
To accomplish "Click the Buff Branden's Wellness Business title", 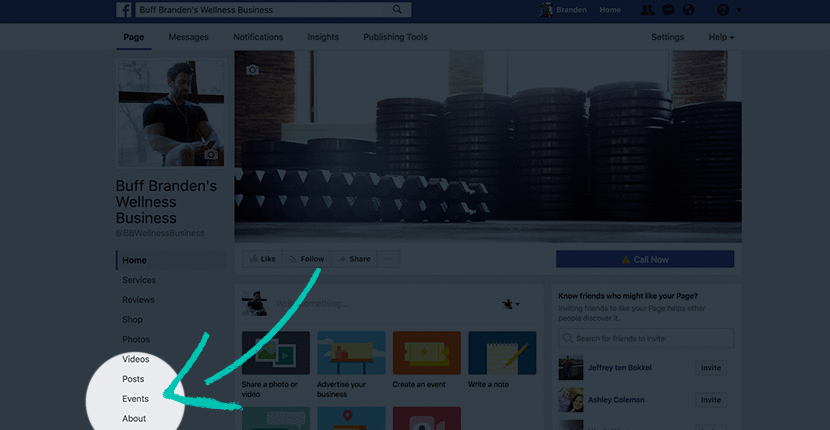I will pyautogui.click(x=166, y=202).
